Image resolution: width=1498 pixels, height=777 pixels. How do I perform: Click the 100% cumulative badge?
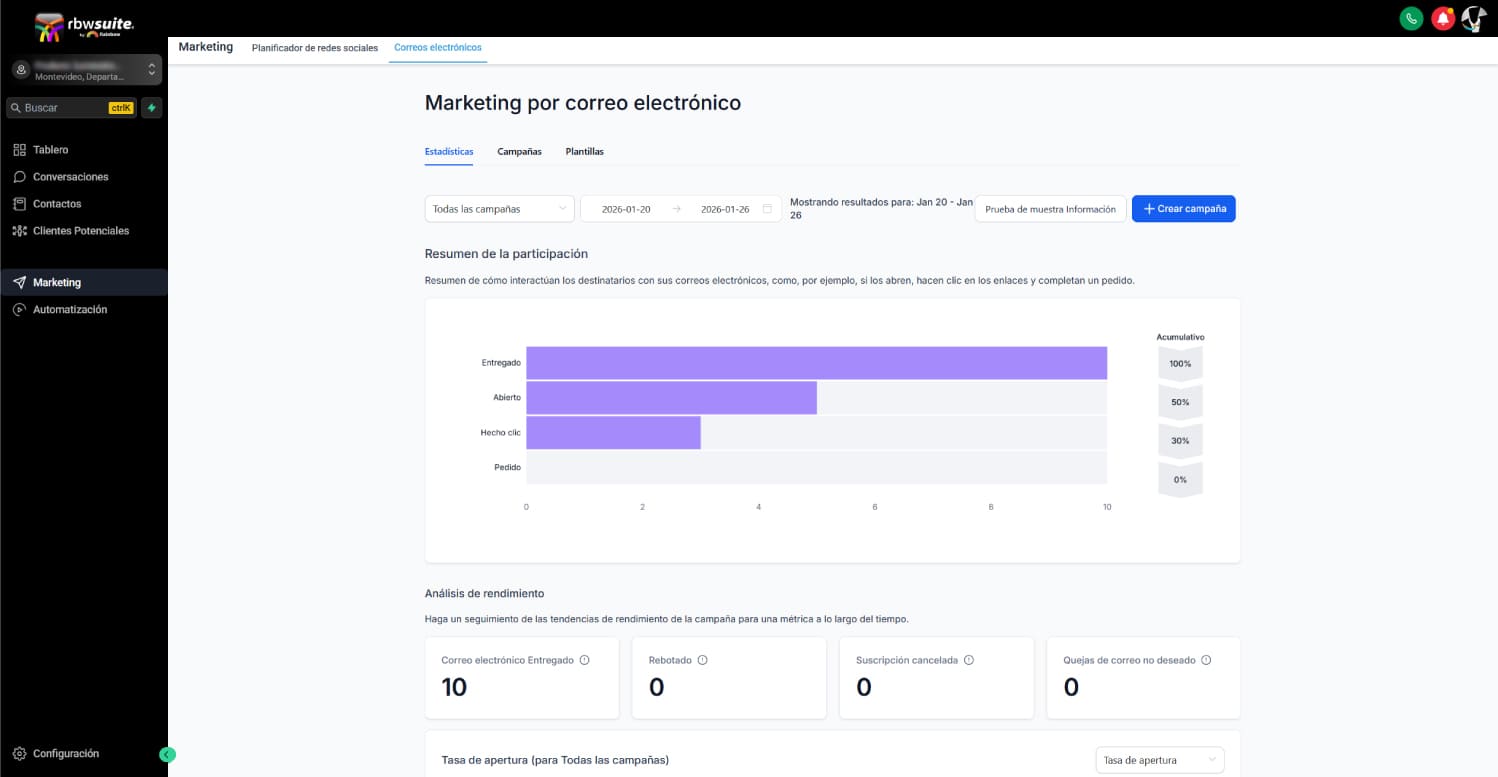coord(1180,364)
